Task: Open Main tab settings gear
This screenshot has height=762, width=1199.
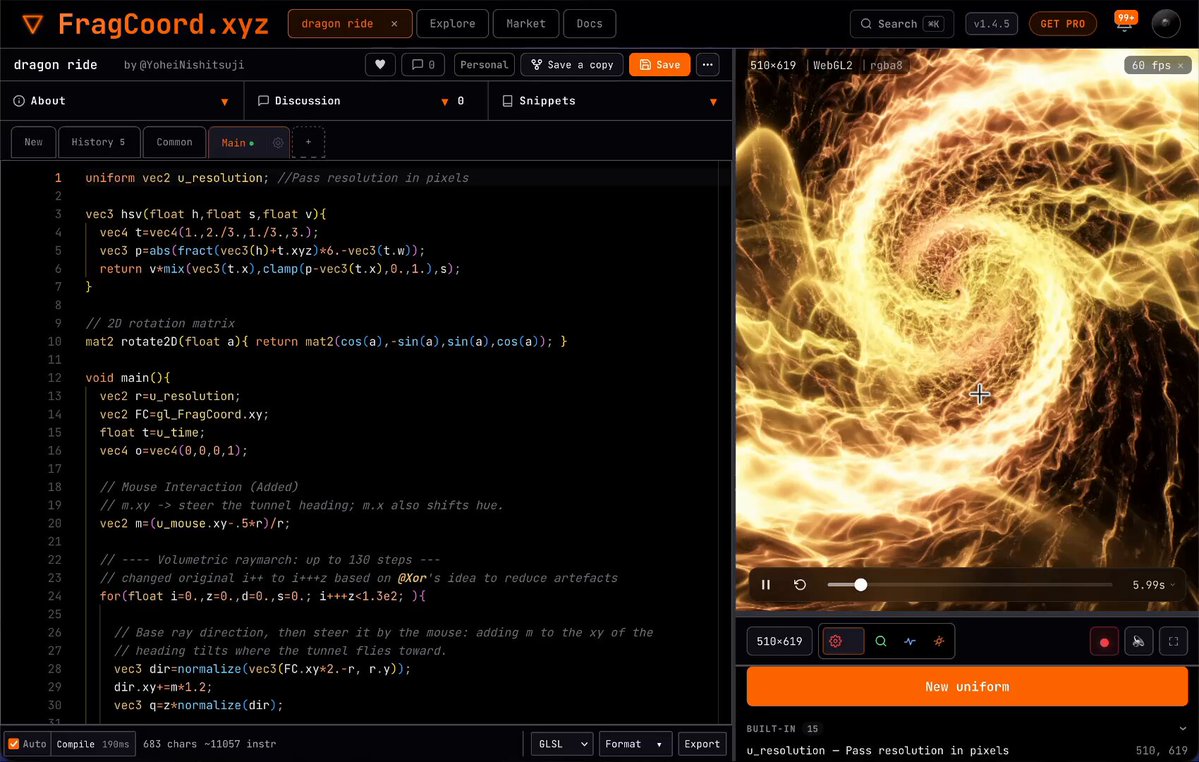Action: pos(278,143)
